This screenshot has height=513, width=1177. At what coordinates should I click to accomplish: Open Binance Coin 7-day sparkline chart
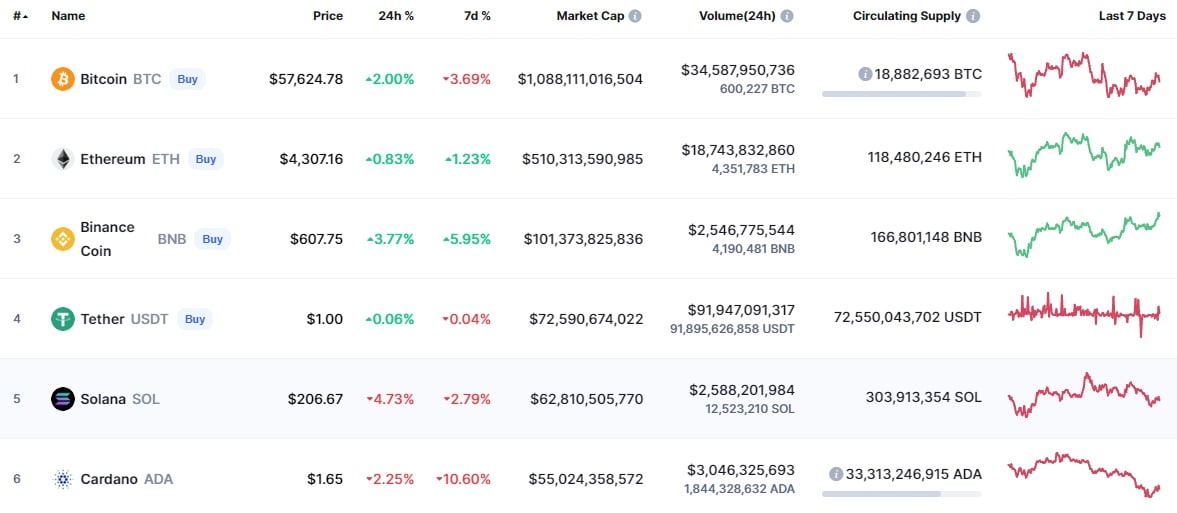pos(1084,235)
